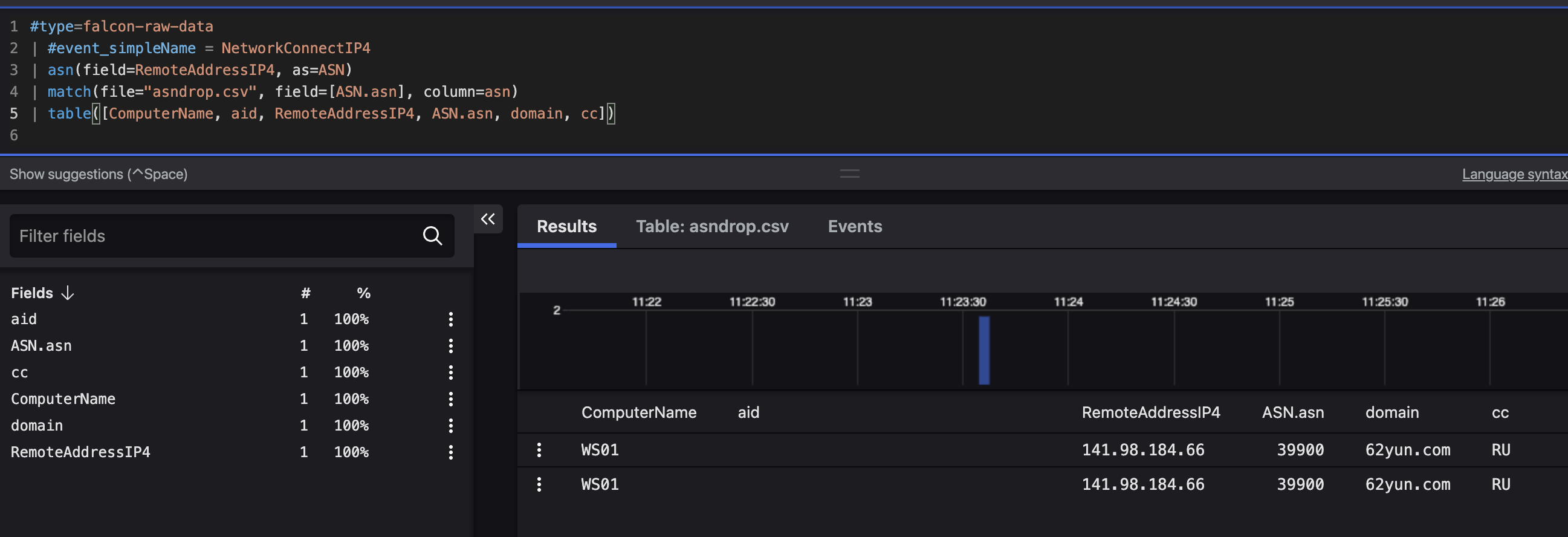Select the Results tab
The width and height of the screenshot is (1568, 537).
567,227
